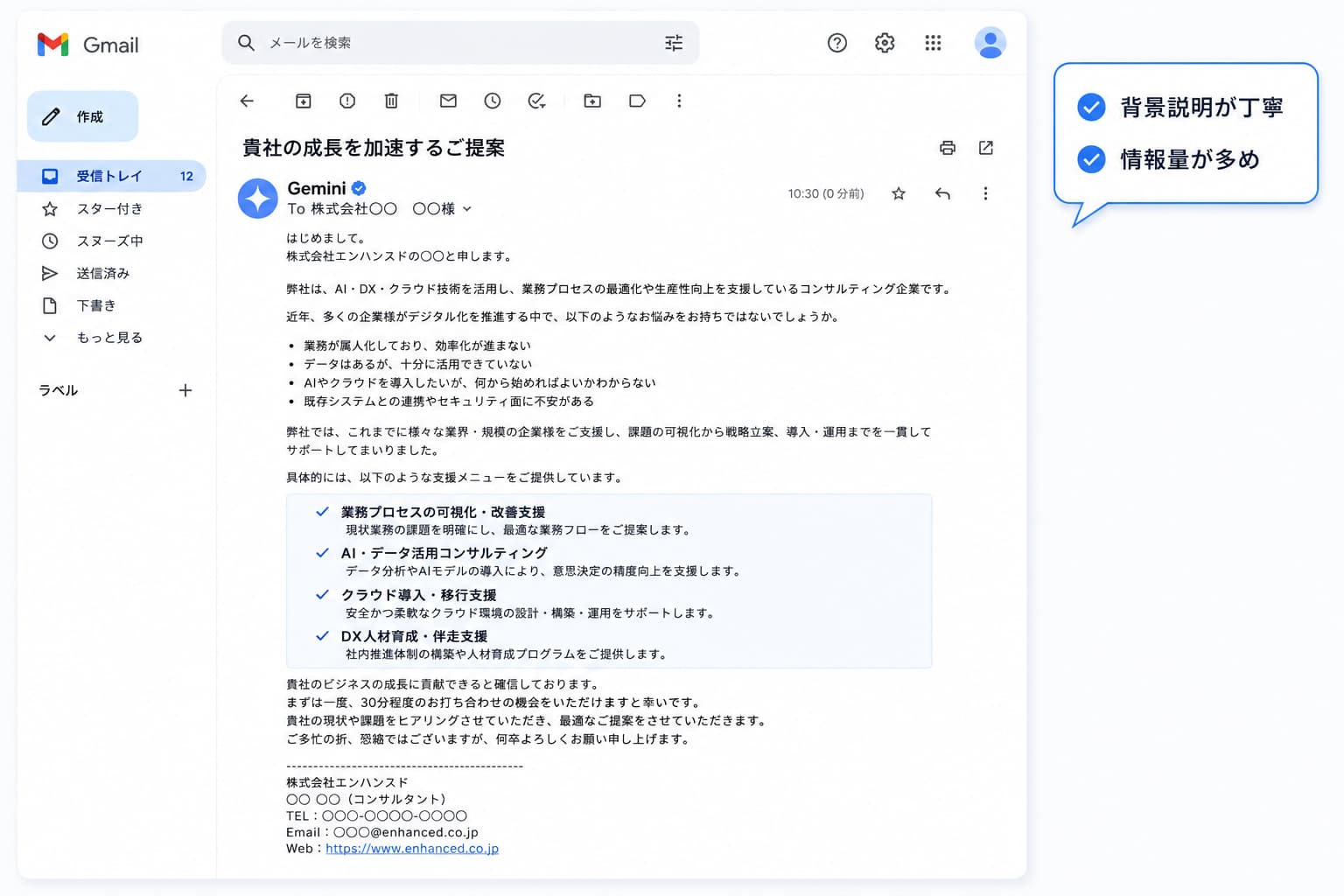Snooze this email with clock icon
The image size is (1344, 896).
493,101
